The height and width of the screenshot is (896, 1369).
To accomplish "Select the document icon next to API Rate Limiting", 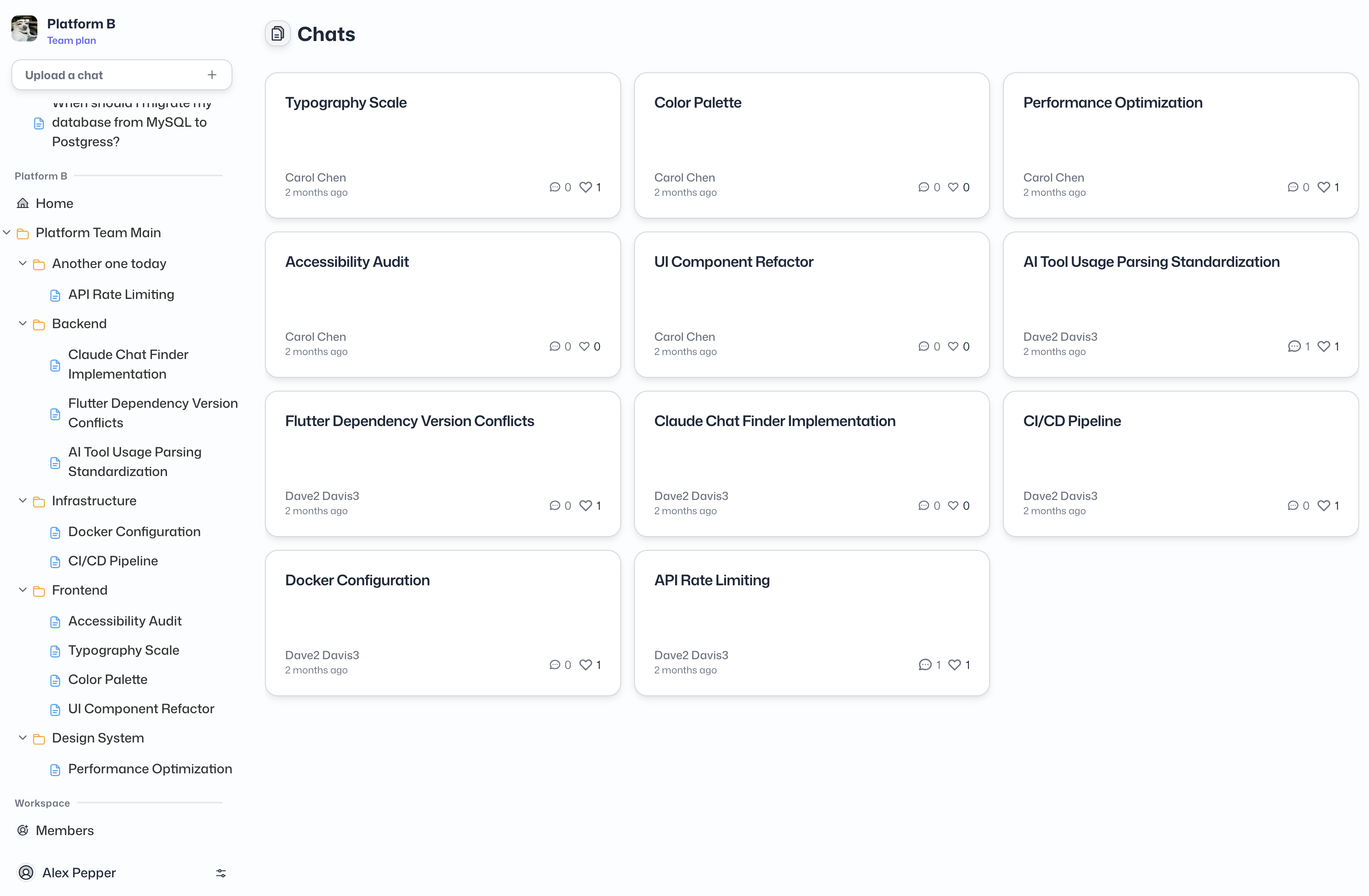I will [x=55, y=294].
